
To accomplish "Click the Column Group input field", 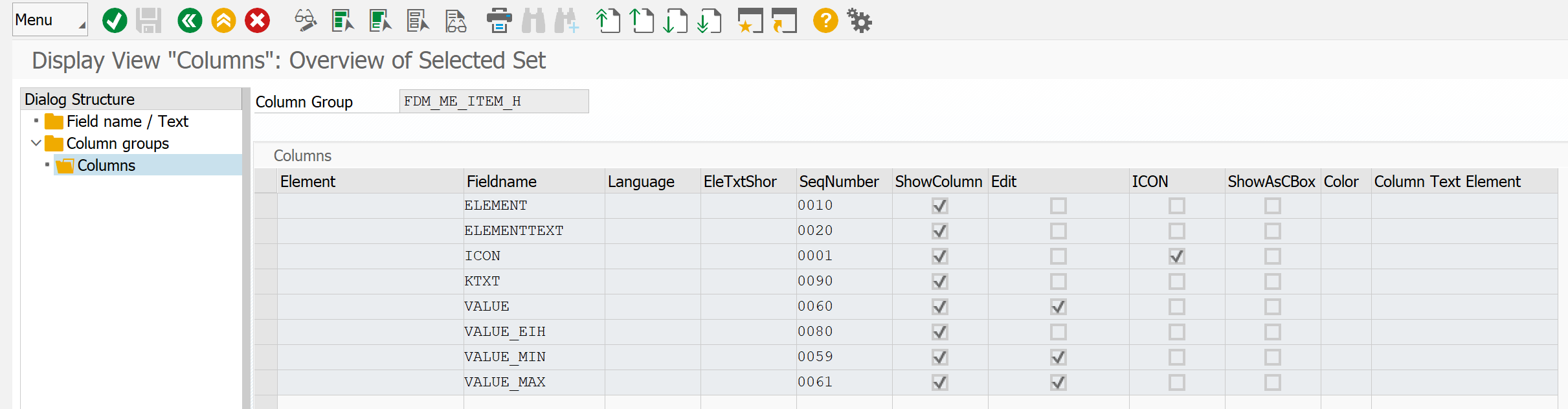I will pyautogui.click(x=493, y=102).
